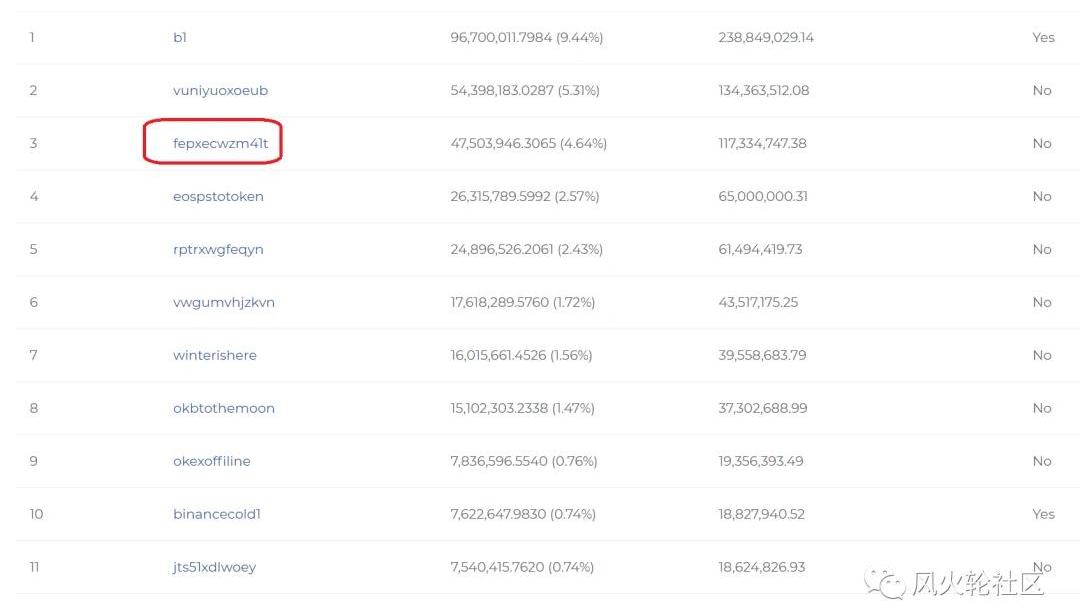This screenshot has height=601, width=1080.
Task: Click the 65,000,000.31 value for eospstotoken
Action: pyautogui.click(x=762, y=197)
